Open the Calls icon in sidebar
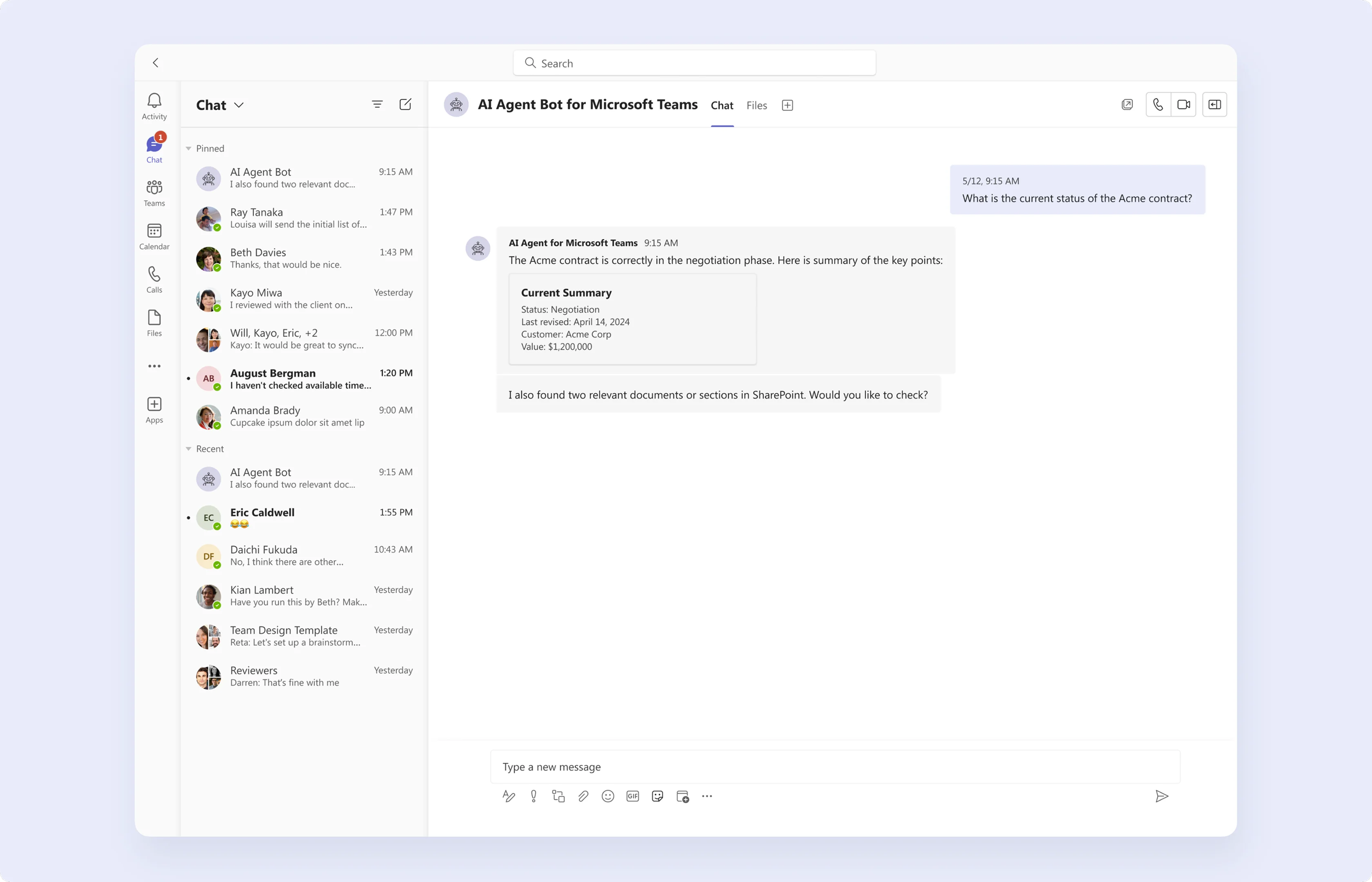 [154, 279]
